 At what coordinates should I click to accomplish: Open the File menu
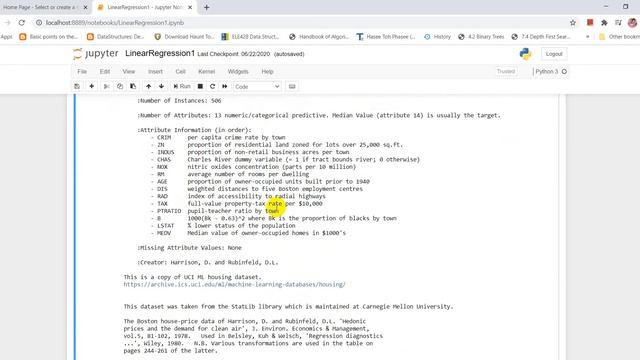[x=82, y=71]
